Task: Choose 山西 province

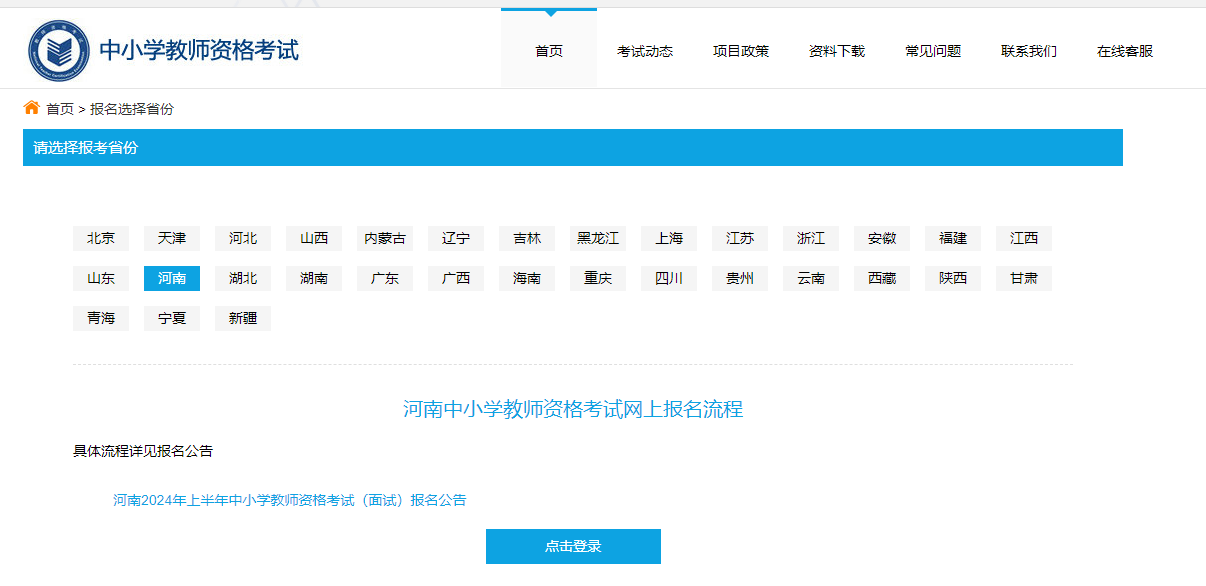Action: [314, 238]
